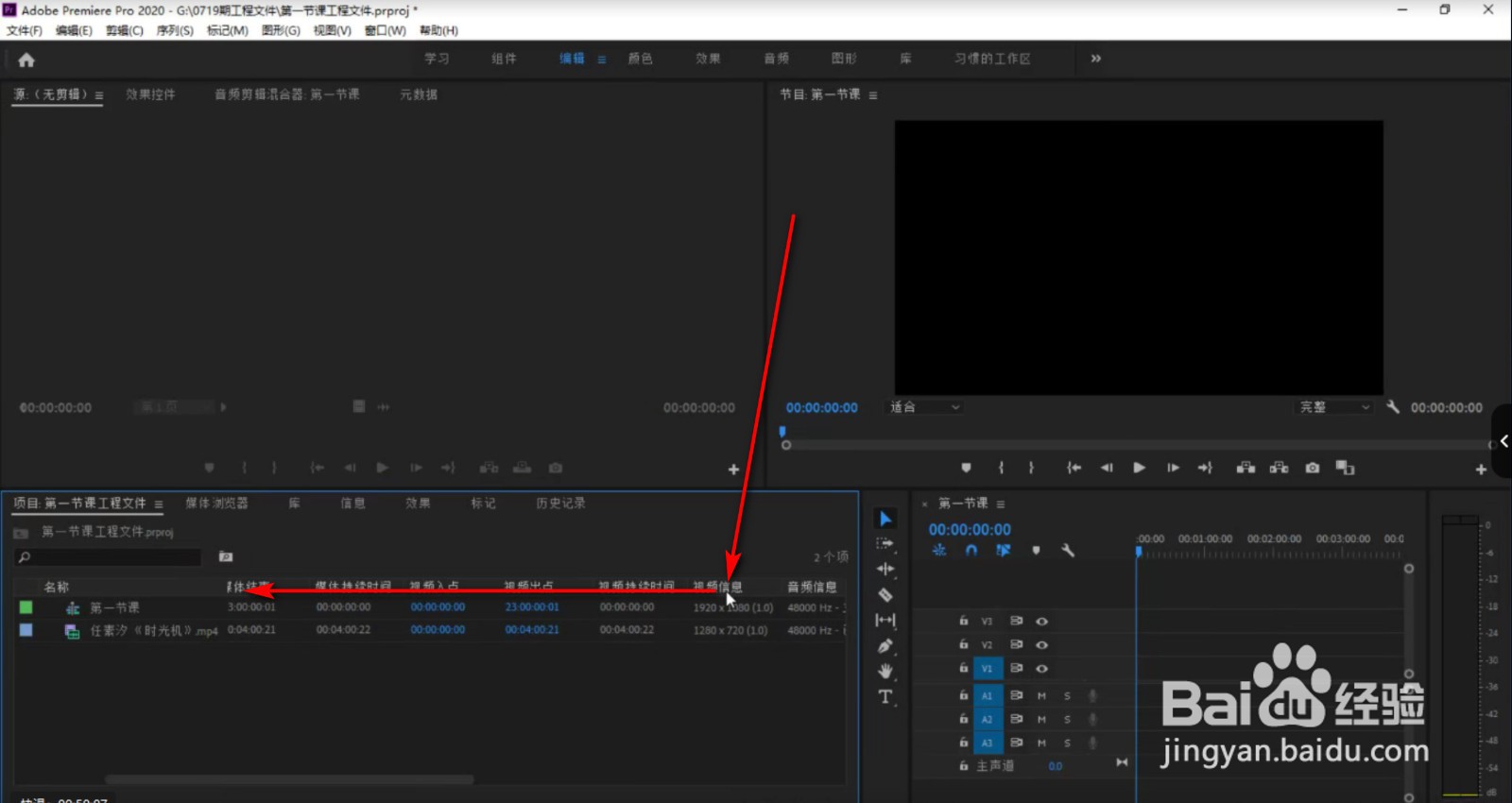The height and width of the screenshot is (803, 1512).
Task: Select the Type tool
Action: pos(885,697)
